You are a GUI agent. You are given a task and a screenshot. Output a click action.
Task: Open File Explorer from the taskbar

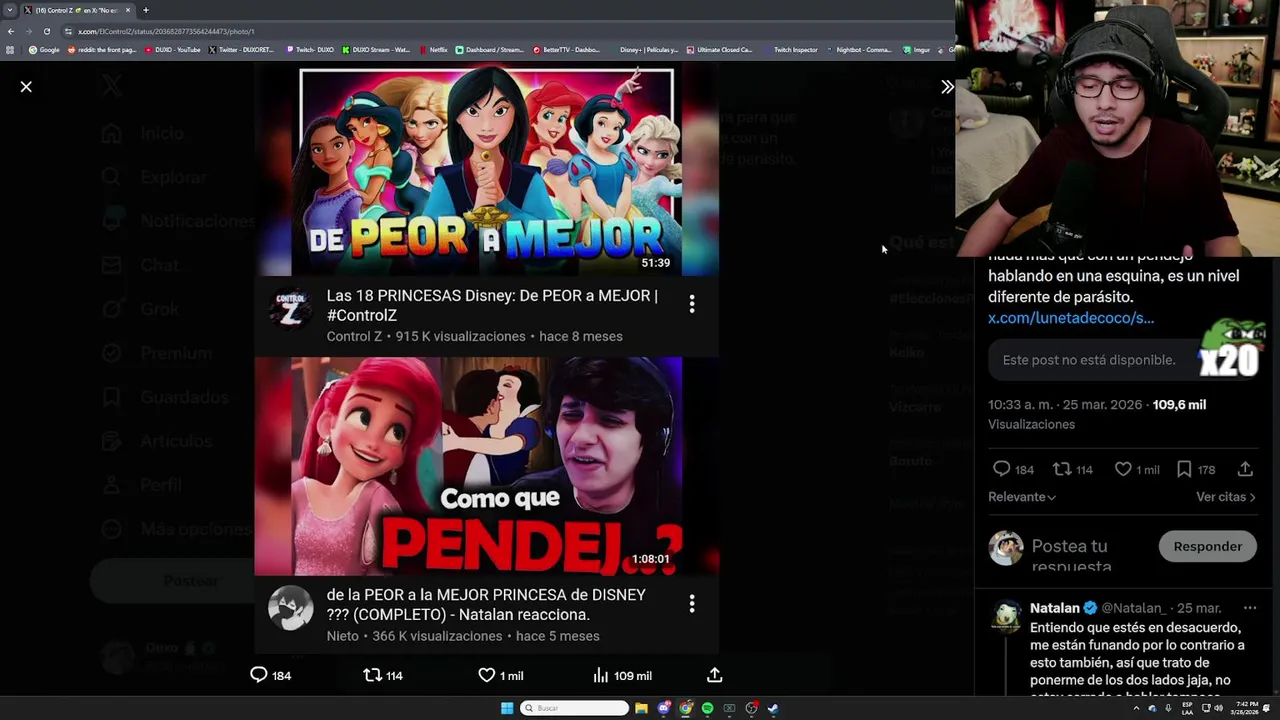point(641,708)
